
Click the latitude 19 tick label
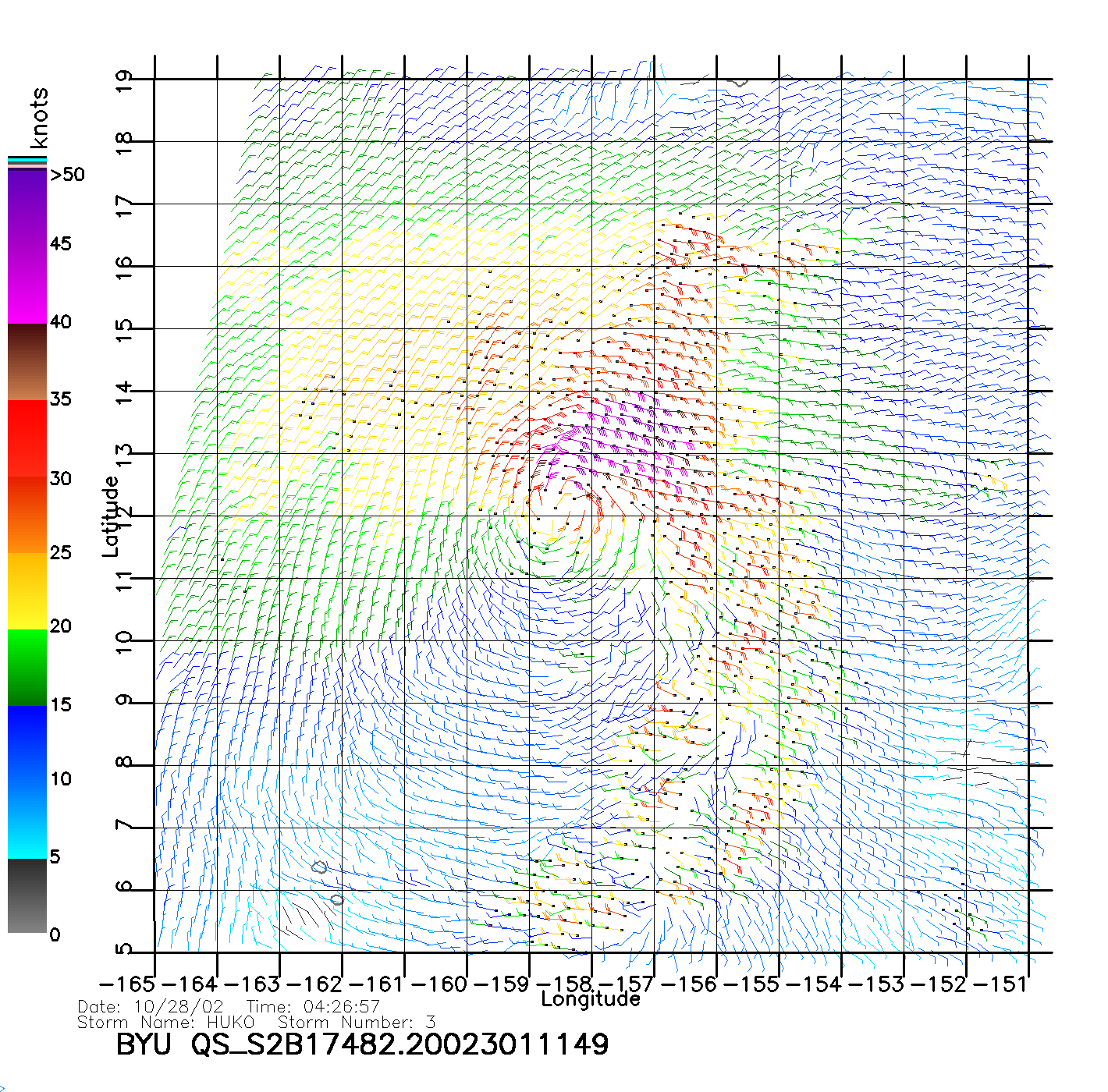123,81
